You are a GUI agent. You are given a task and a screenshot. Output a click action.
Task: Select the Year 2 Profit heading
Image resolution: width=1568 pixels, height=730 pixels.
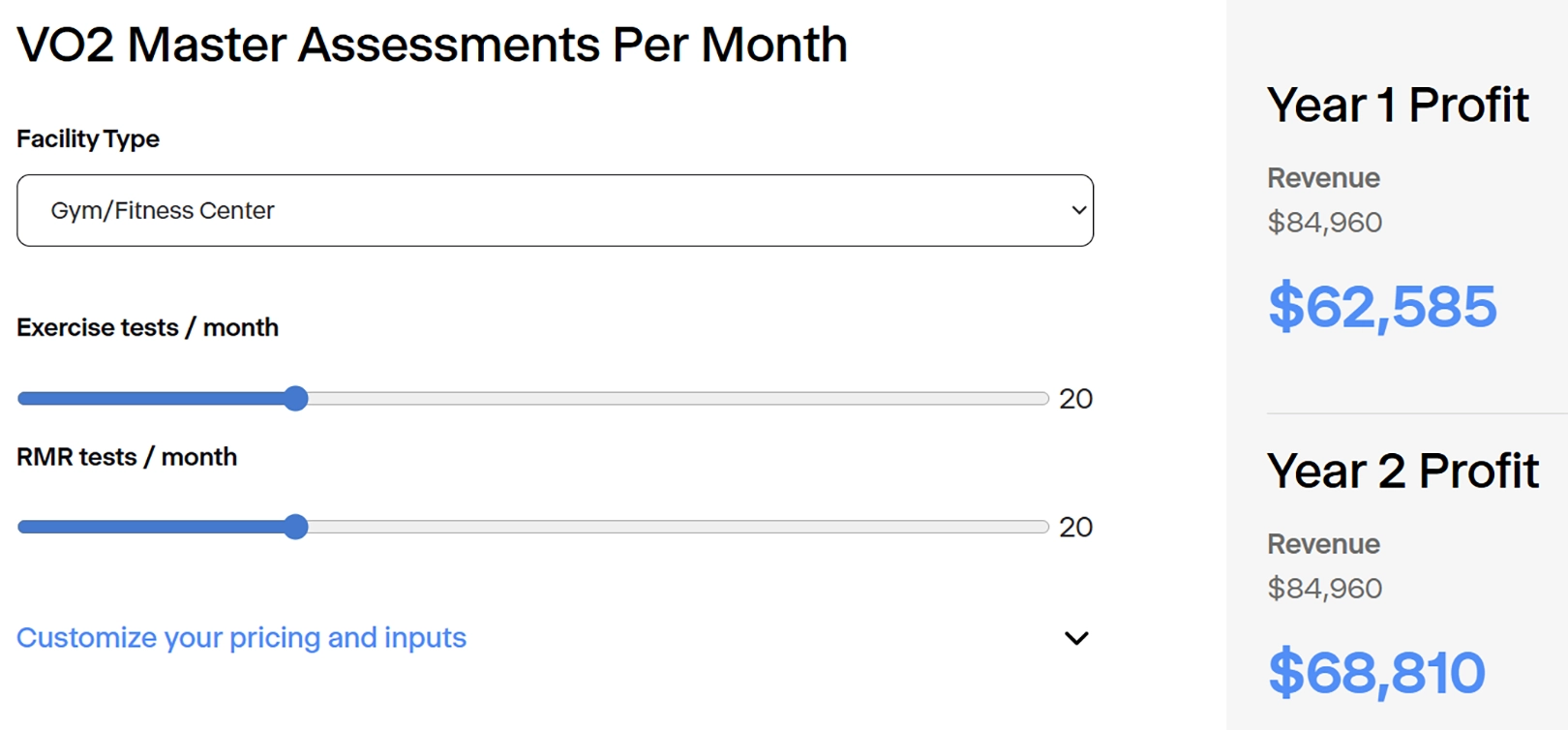click(x=1402, y=471)
